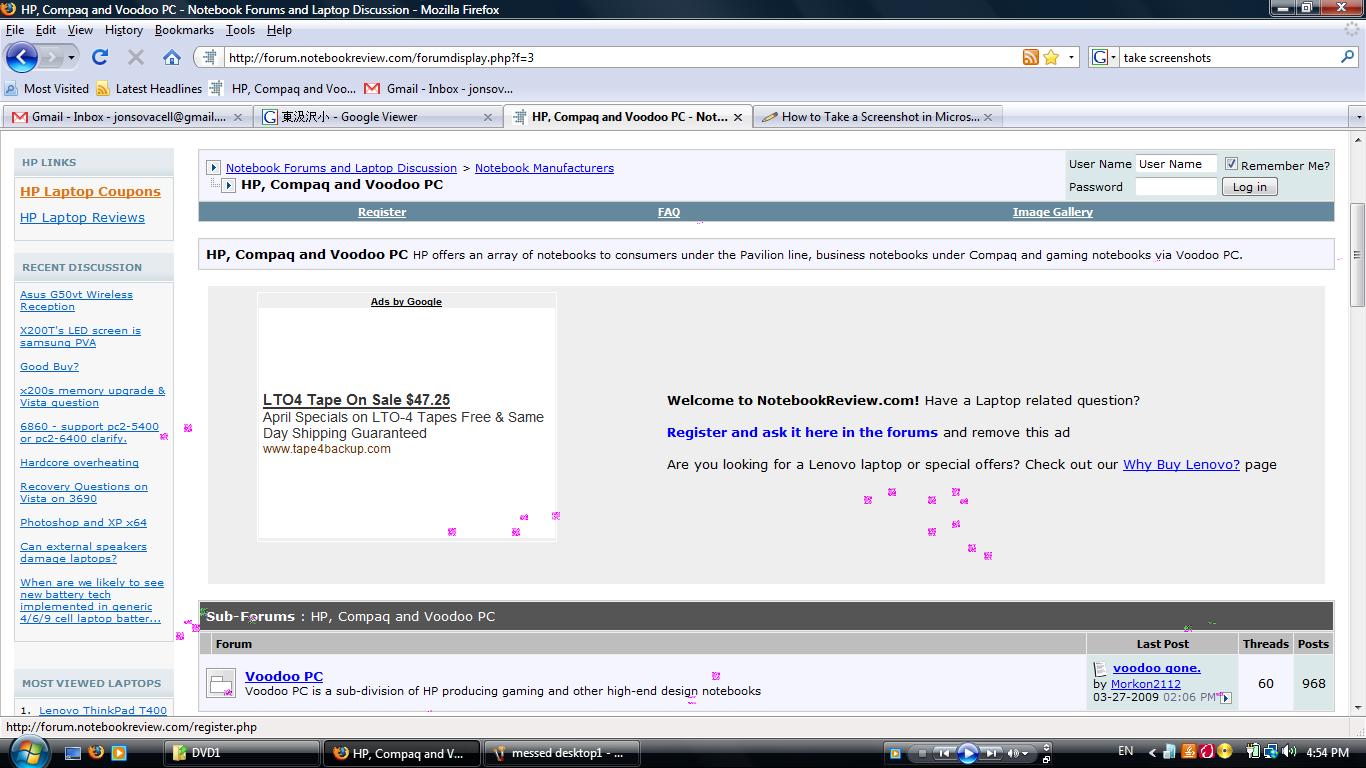Click the URL address field
Viewport: 1366px width, 768px height.
click(620, 57)
